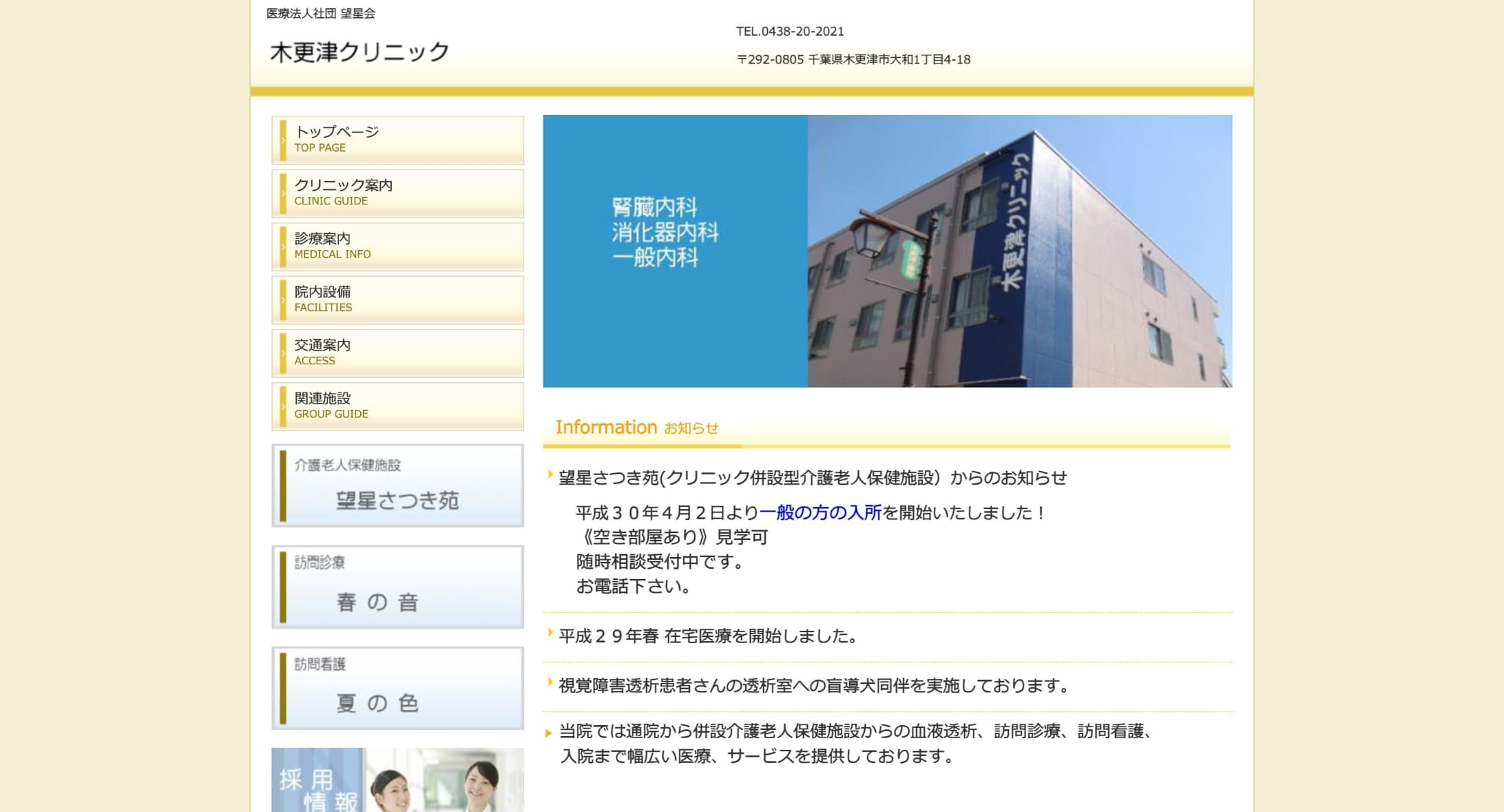Click the 望星さつき苑 facility banner
The image size is (1504, 812).
click(397, 484)
